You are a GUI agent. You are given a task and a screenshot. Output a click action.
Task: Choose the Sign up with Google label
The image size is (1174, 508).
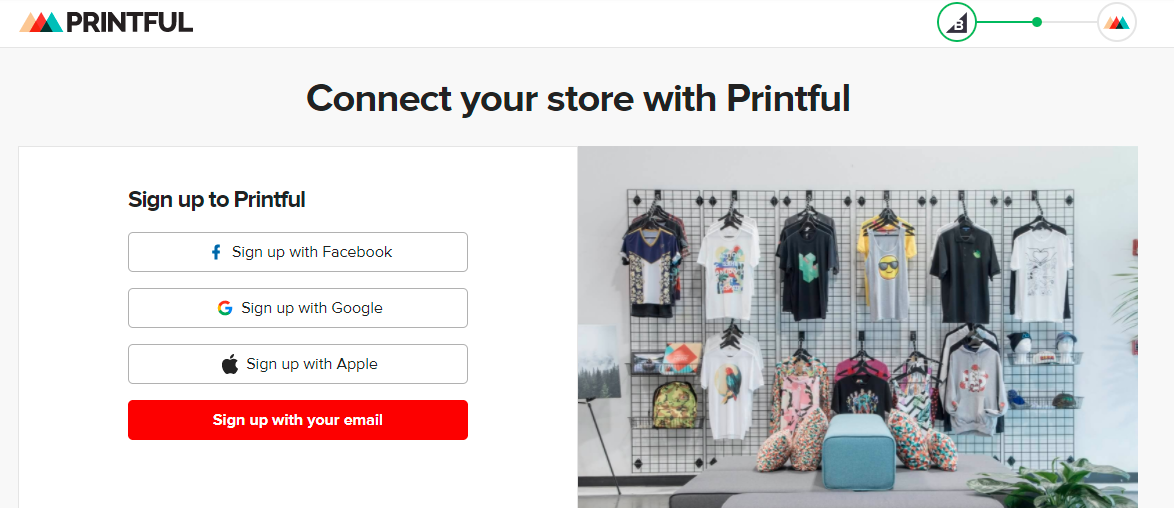tap(312, 308)
